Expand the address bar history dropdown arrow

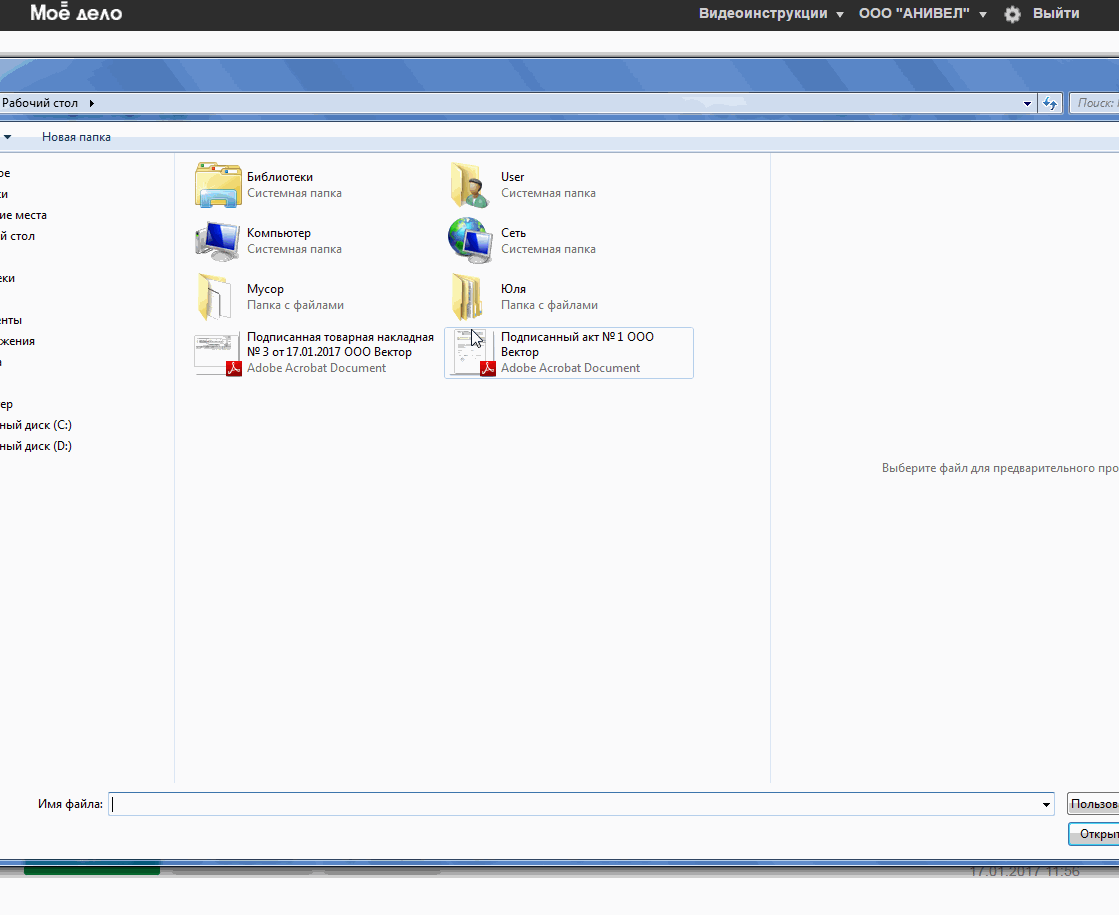click(1028, 103)
